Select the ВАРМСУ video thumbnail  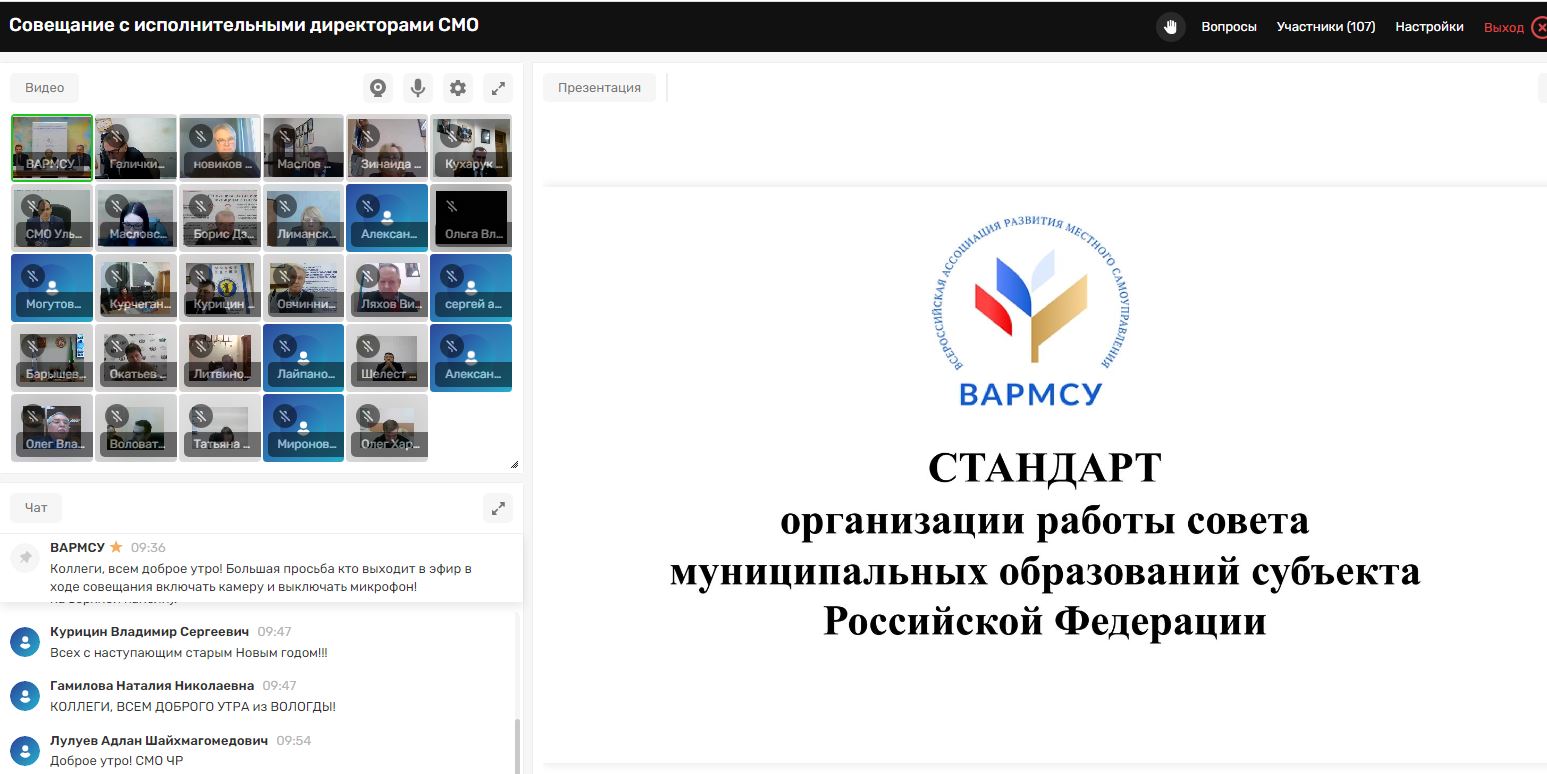pyautogui.click(x=52, y=148)
